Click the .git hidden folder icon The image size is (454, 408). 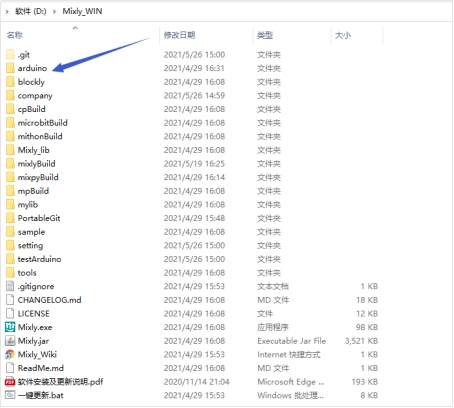click(x=10, y=54)
